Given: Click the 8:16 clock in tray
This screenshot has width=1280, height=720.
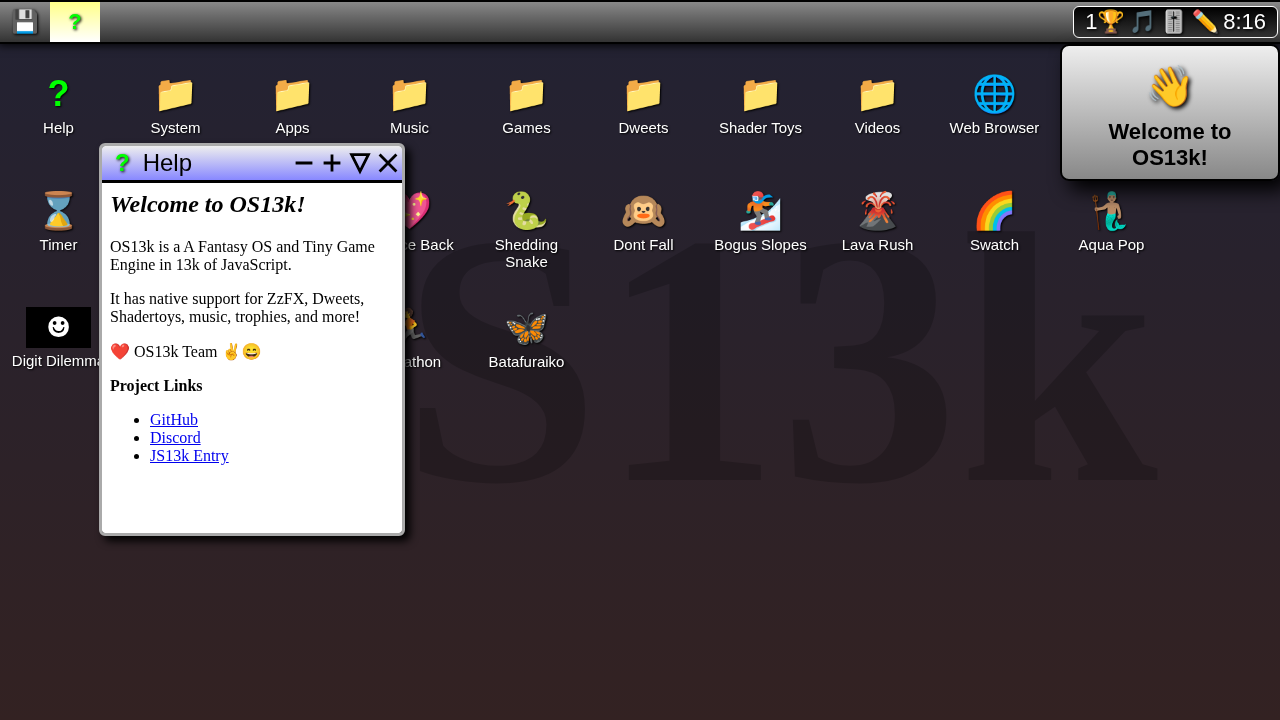Looking at the screenshot, I should pos(1244,22).
